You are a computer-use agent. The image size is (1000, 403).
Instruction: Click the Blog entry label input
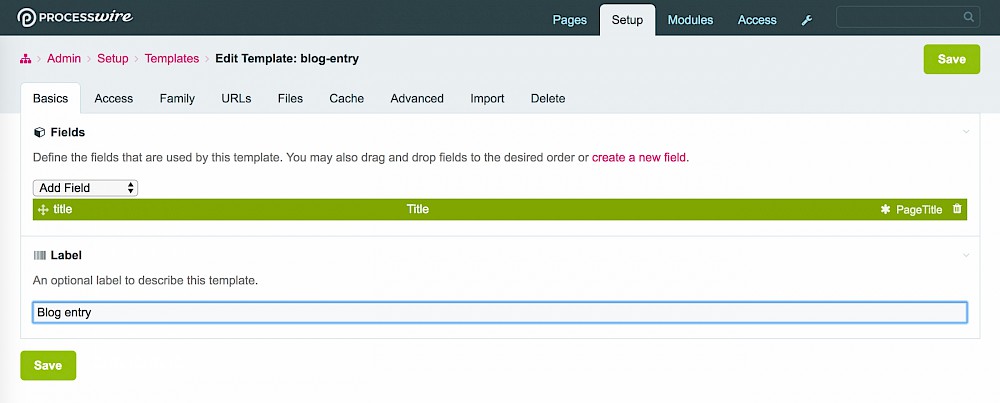coord(500,312)
